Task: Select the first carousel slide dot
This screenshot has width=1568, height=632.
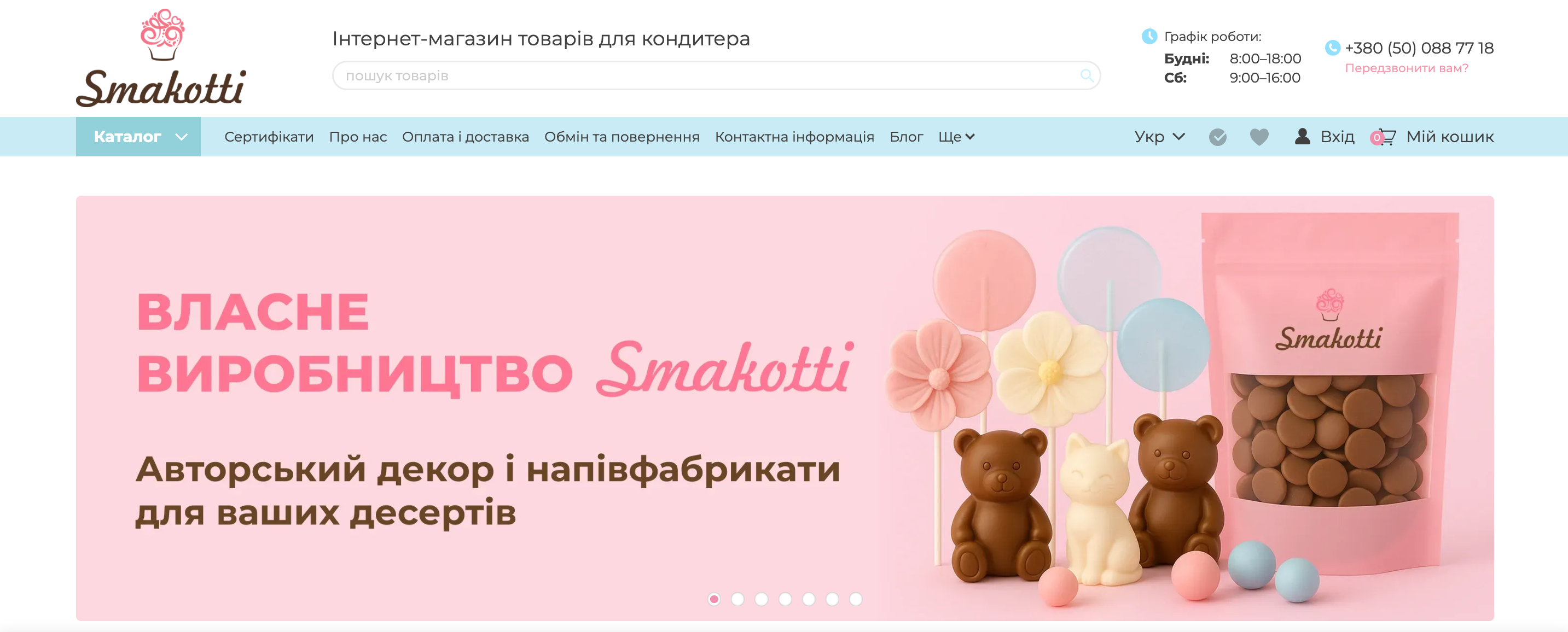Action: click(714, 599)
